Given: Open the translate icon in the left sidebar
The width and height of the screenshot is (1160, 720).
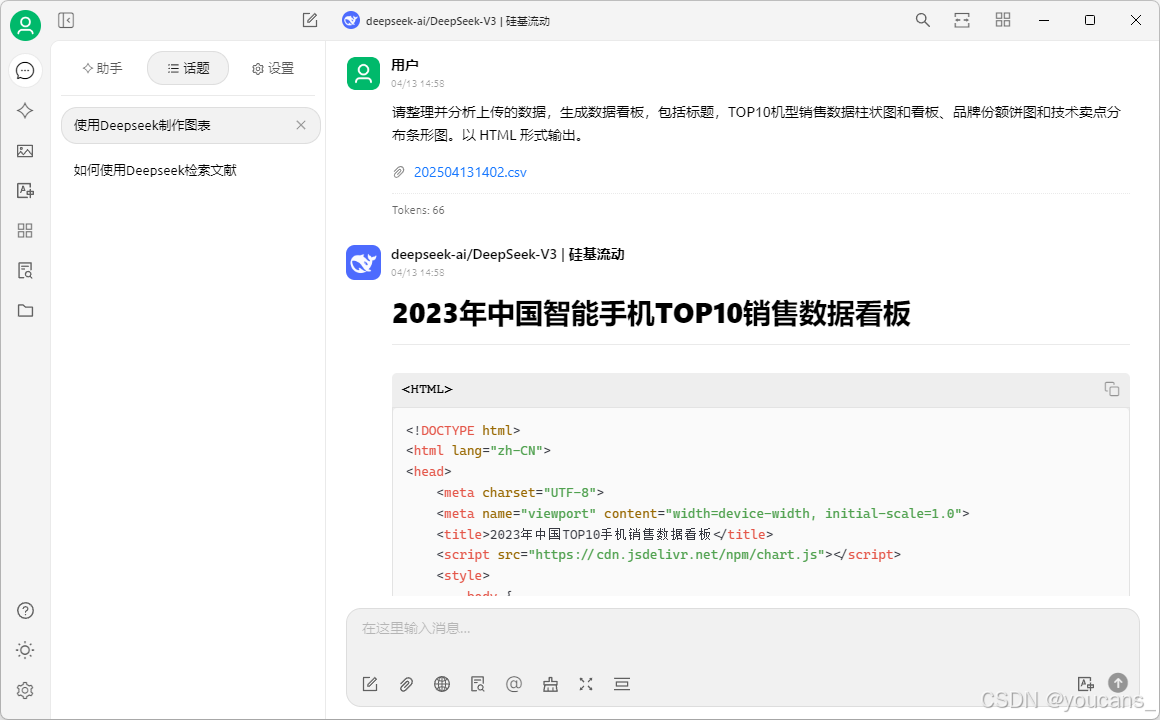Looking at the screenshot, I should tap(25, 191).
